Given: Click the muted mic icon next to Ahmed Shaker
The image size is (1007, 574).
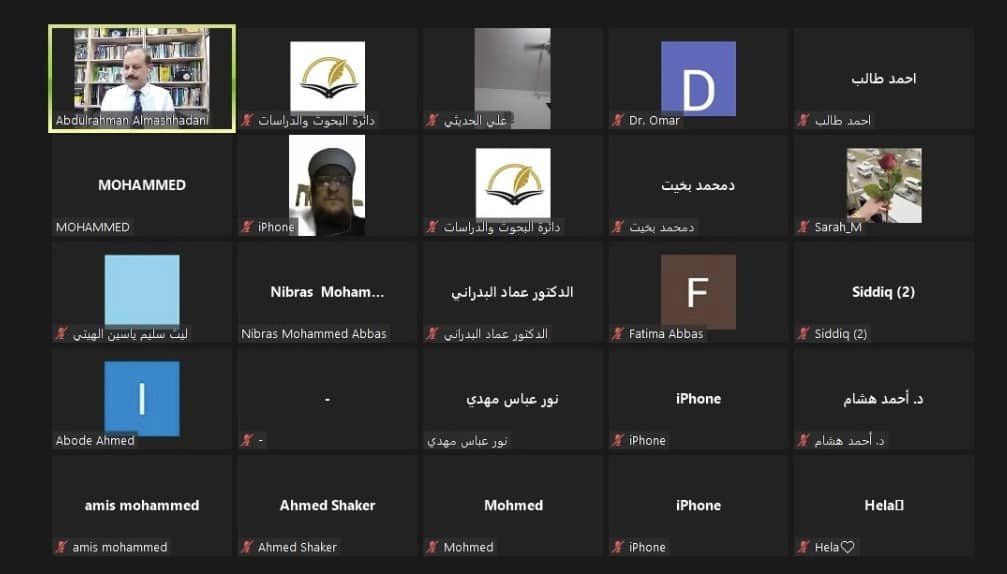Looking at the screenshot, I should click(x=247, y=547).
